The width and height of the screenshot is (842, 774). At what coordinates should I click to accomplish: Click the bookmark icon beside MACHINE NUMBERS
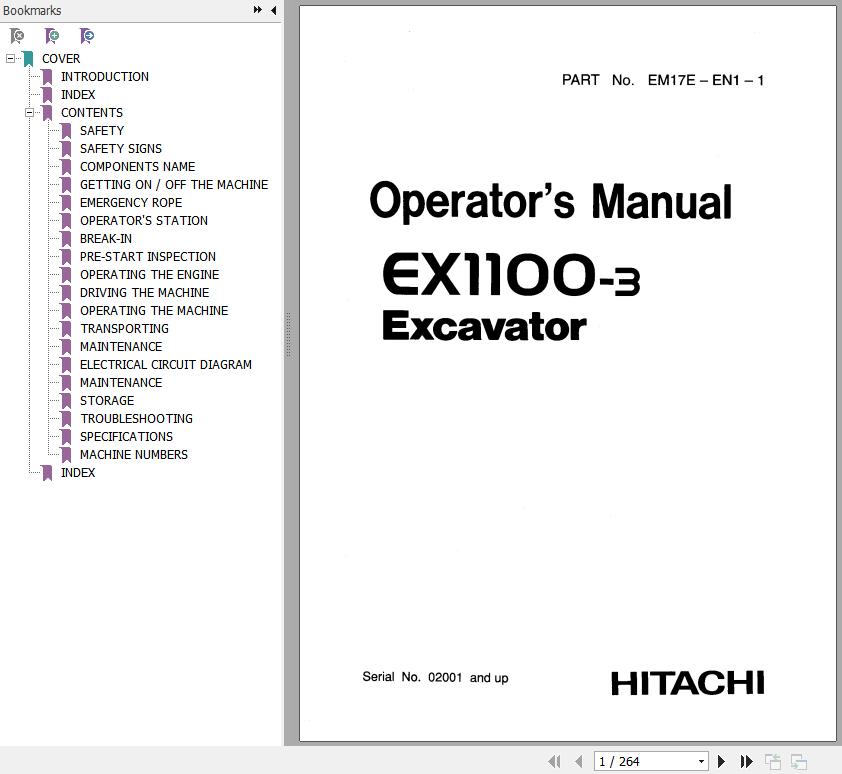(x=66, y=454)
